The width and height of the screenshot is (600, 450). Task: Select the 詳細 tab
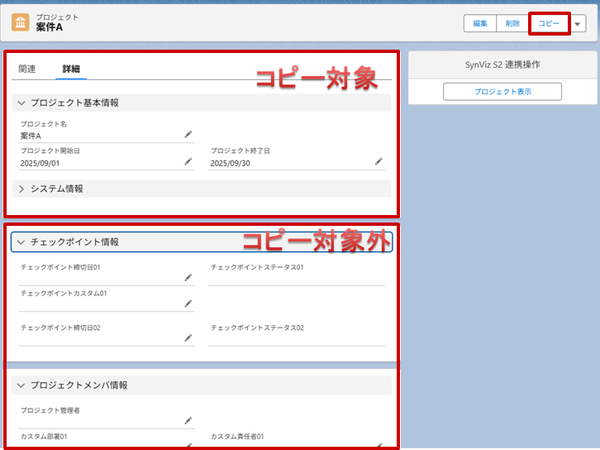(71, 69)
